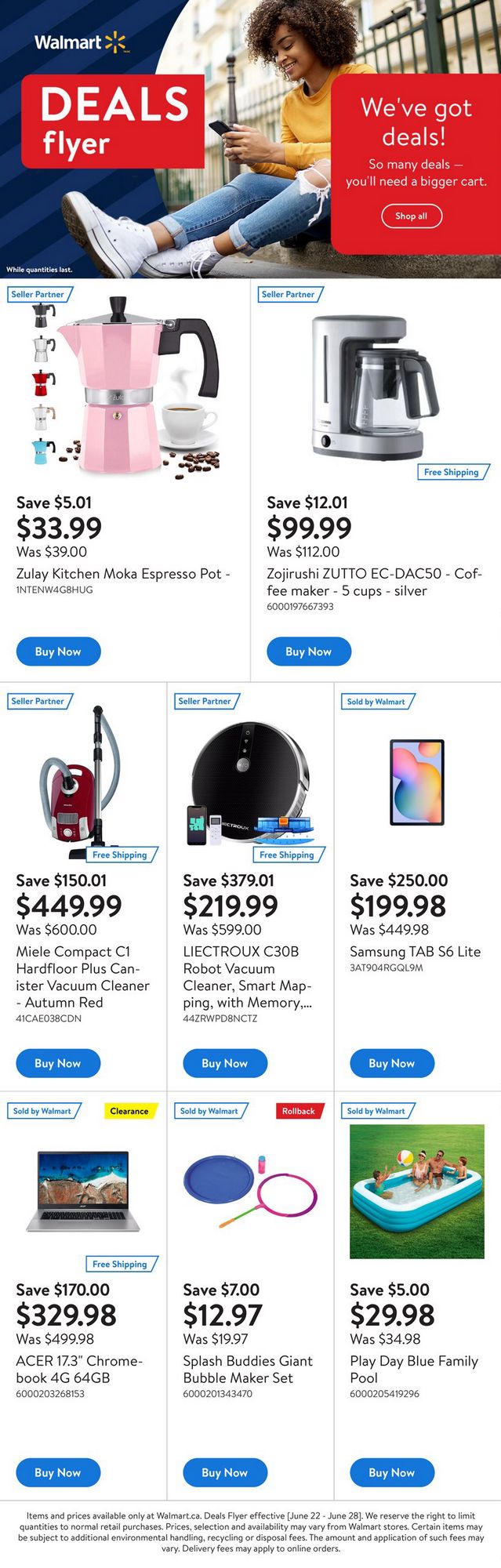Buy the Miele Compact C1 vacuum

point(58,1063)
